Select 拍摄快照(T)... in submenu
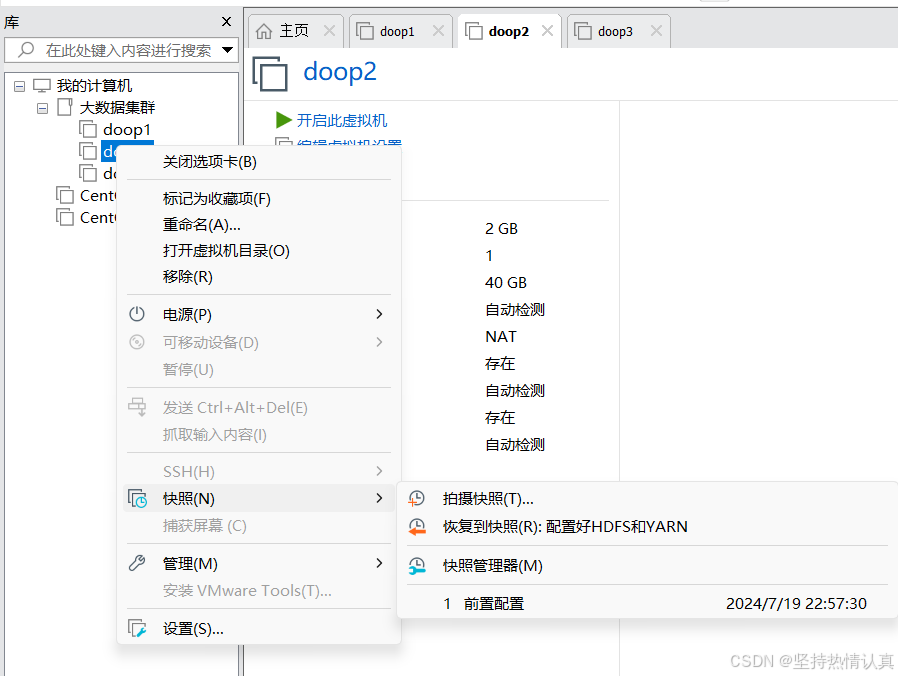The height and width of the screenshot is (676, 898). coord(647,499)
